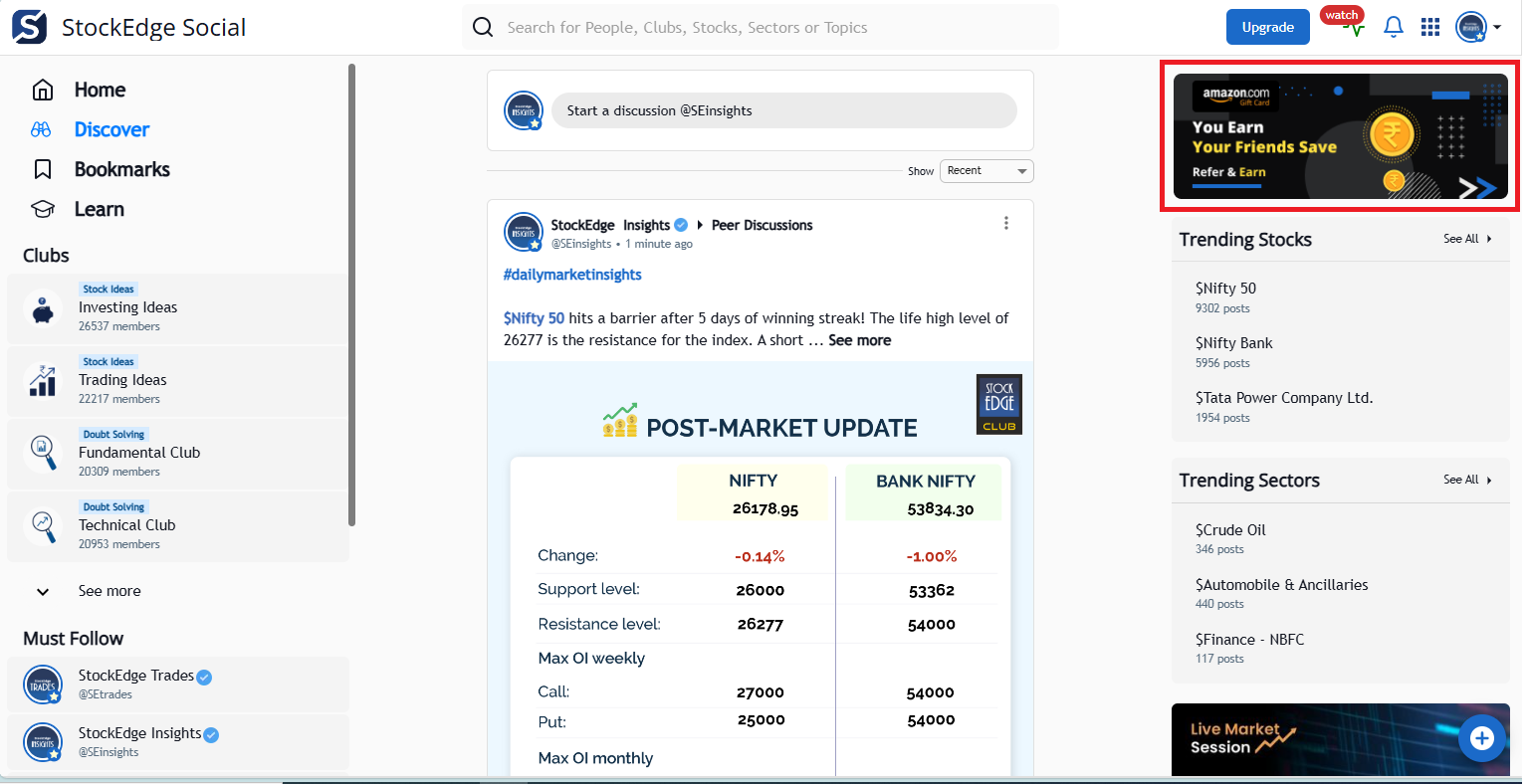Expand post with See more link
Image resolution: width=1529 pixels, height=784 pixels.
click(x=859, y=340)
